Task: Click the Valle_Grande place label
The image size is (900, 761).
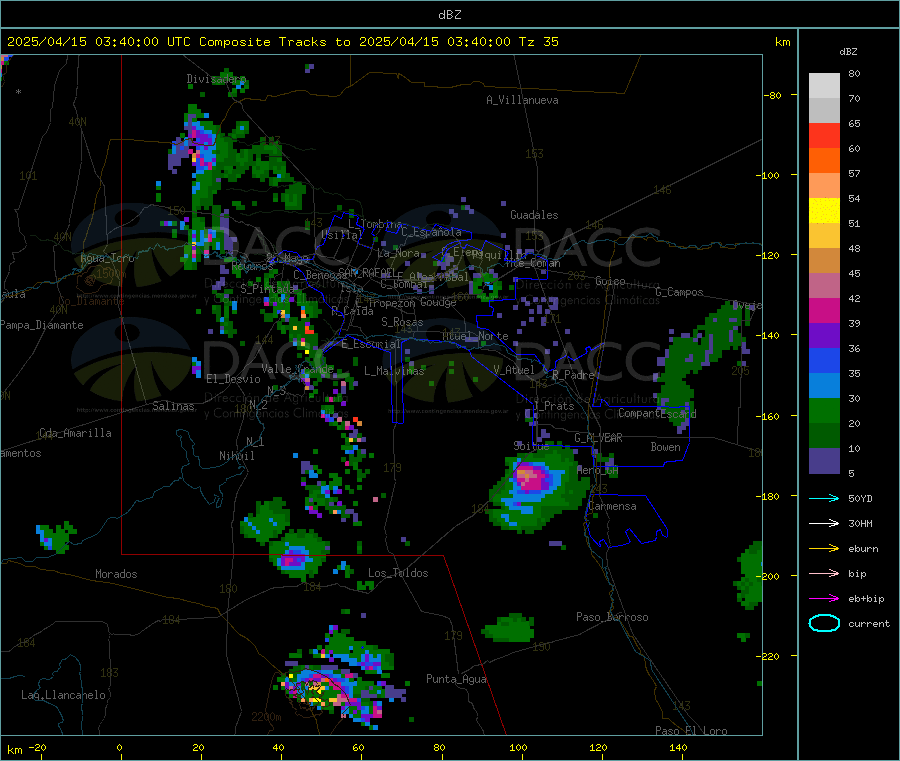Action: point(297,369)
